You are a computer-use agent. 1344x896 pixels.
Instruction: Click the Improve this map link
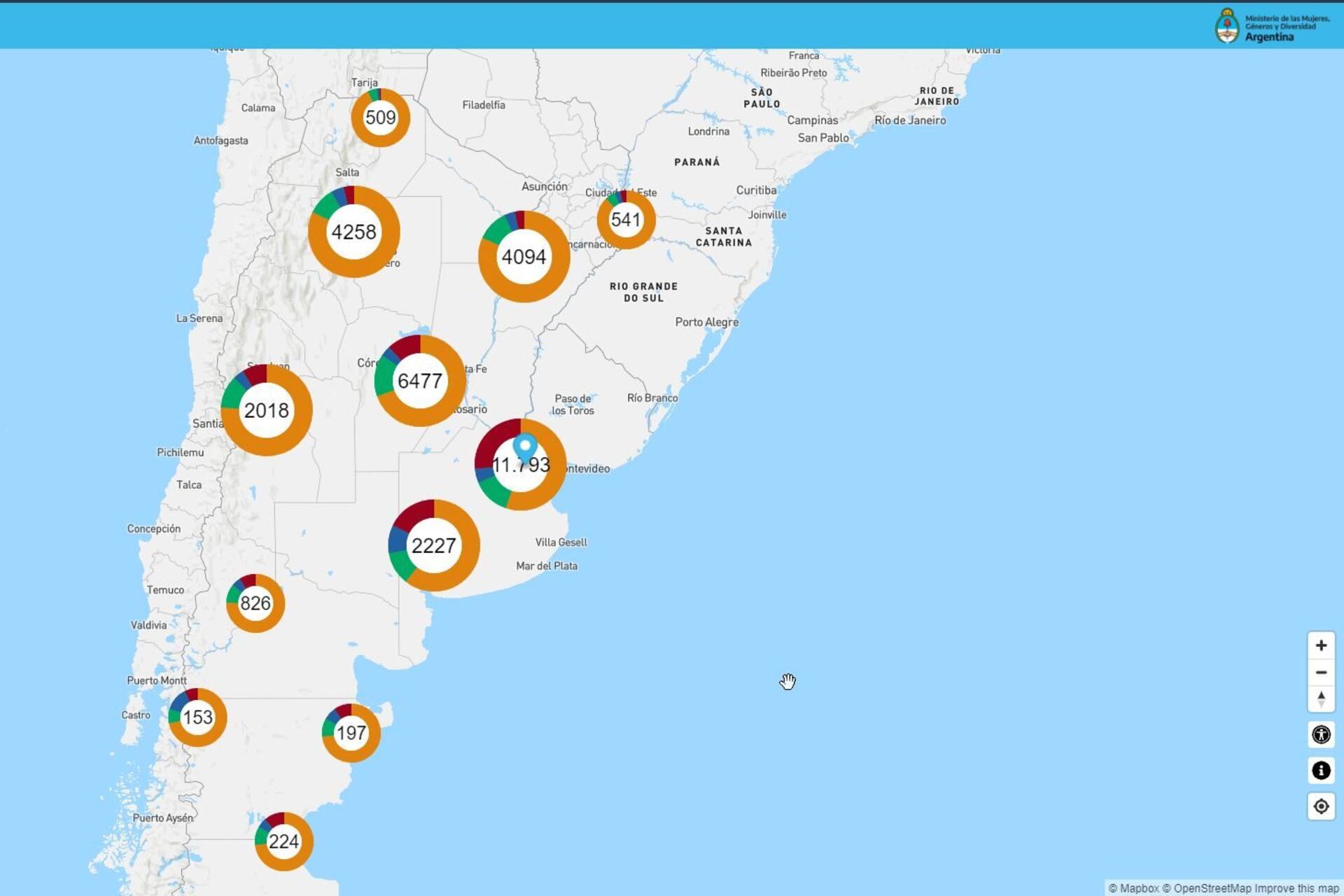pyautogui.click(x=1296, y=888)
